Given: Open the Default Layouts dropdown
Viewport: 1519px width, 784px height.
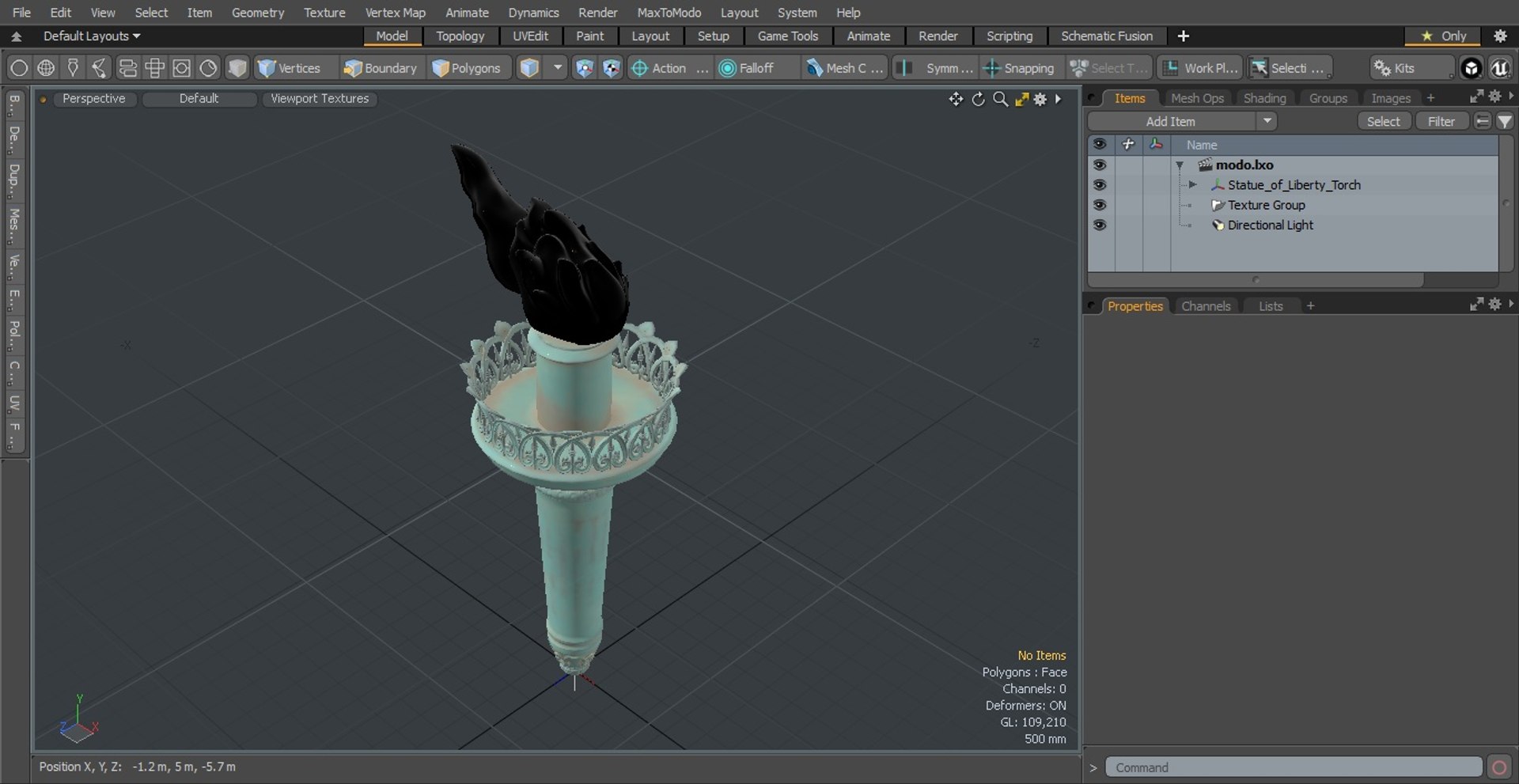Looking at the screenshot, I should point(92,36).
